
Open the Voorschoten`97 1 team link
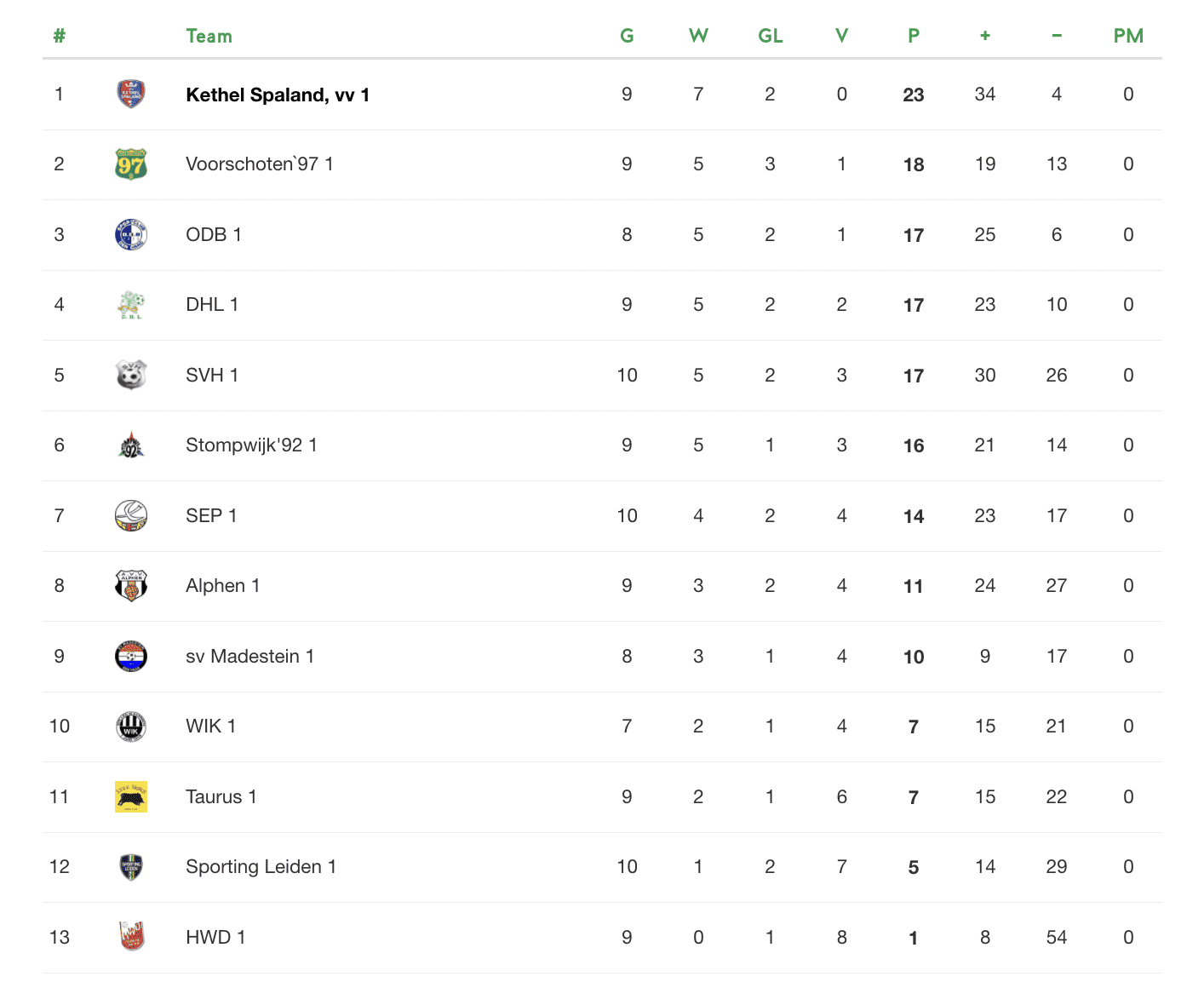260,164
